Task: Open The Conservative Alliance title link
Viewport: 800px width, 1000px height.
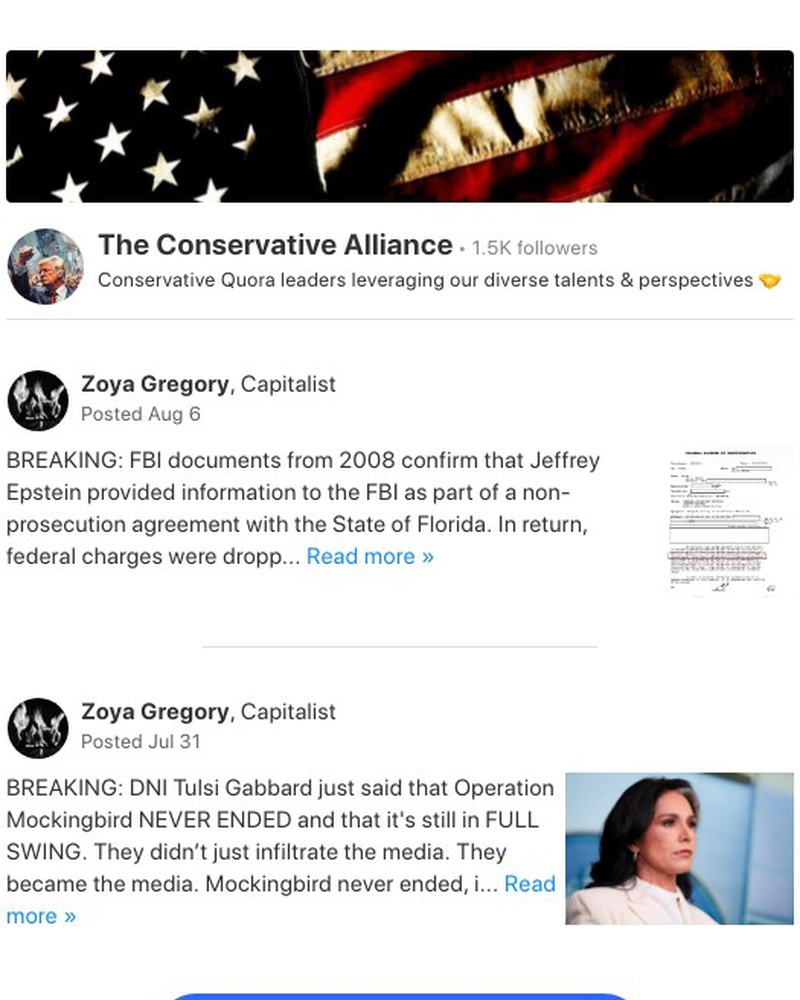Action: click(x=276, y=245)
